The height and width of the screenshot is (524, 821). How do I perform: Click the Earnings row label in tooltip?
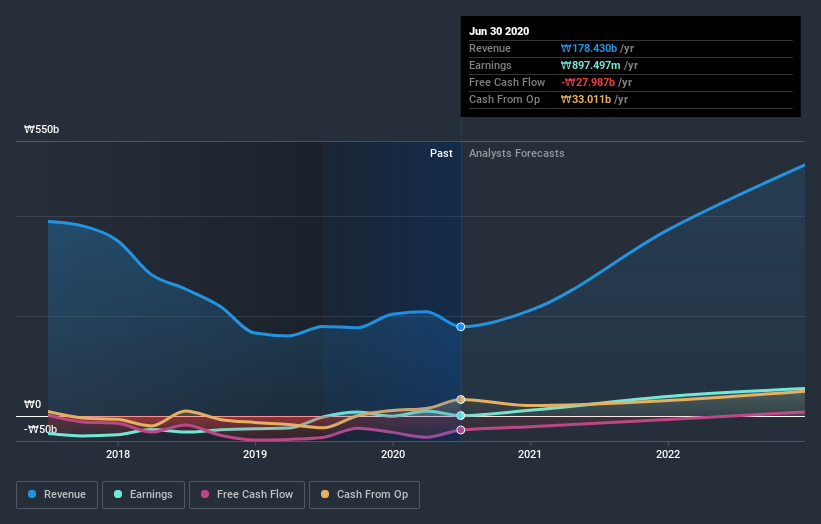click(490, 65)
